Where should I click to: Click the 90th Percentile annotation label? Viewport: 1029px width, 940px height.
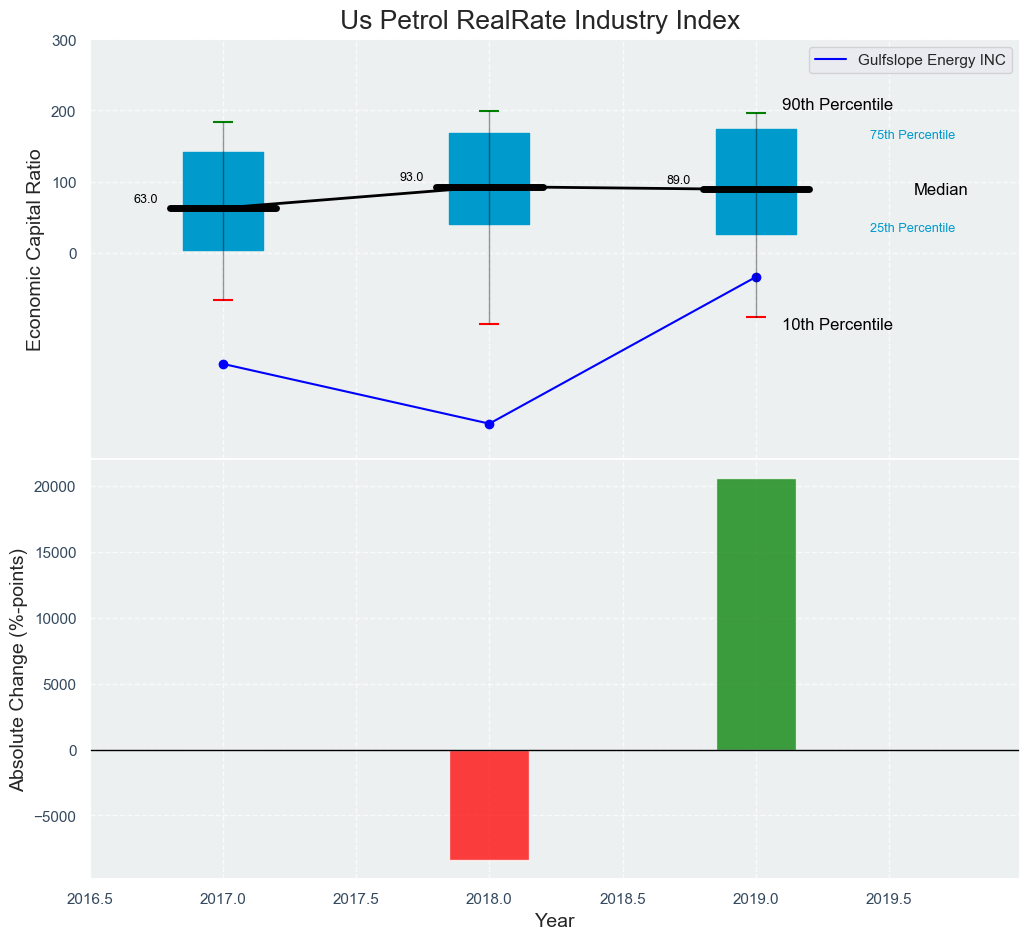(x=837, y=105)
